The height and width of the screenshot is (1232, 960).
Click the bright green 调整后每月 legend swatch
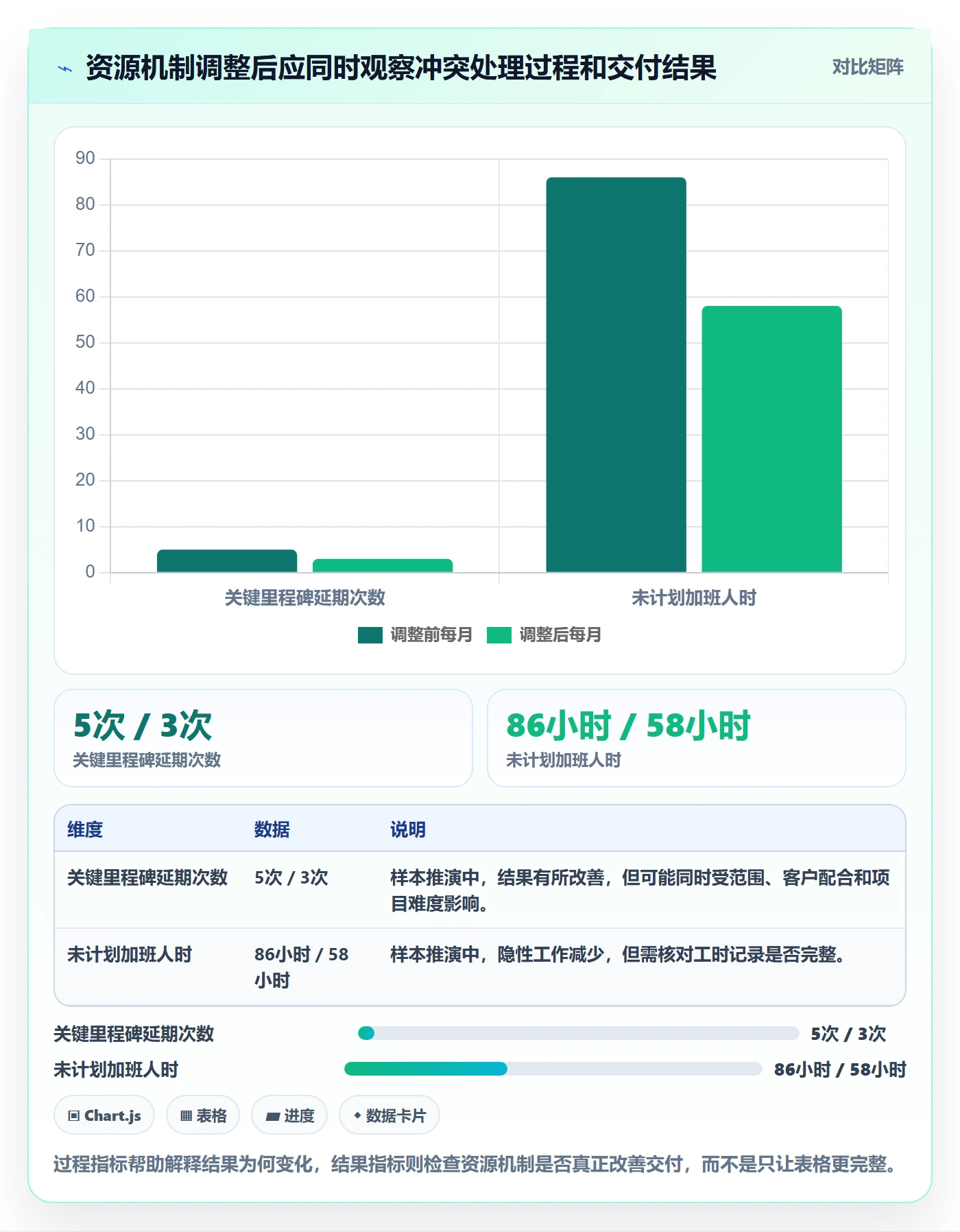pyautogui.click(x=499, y=635)
